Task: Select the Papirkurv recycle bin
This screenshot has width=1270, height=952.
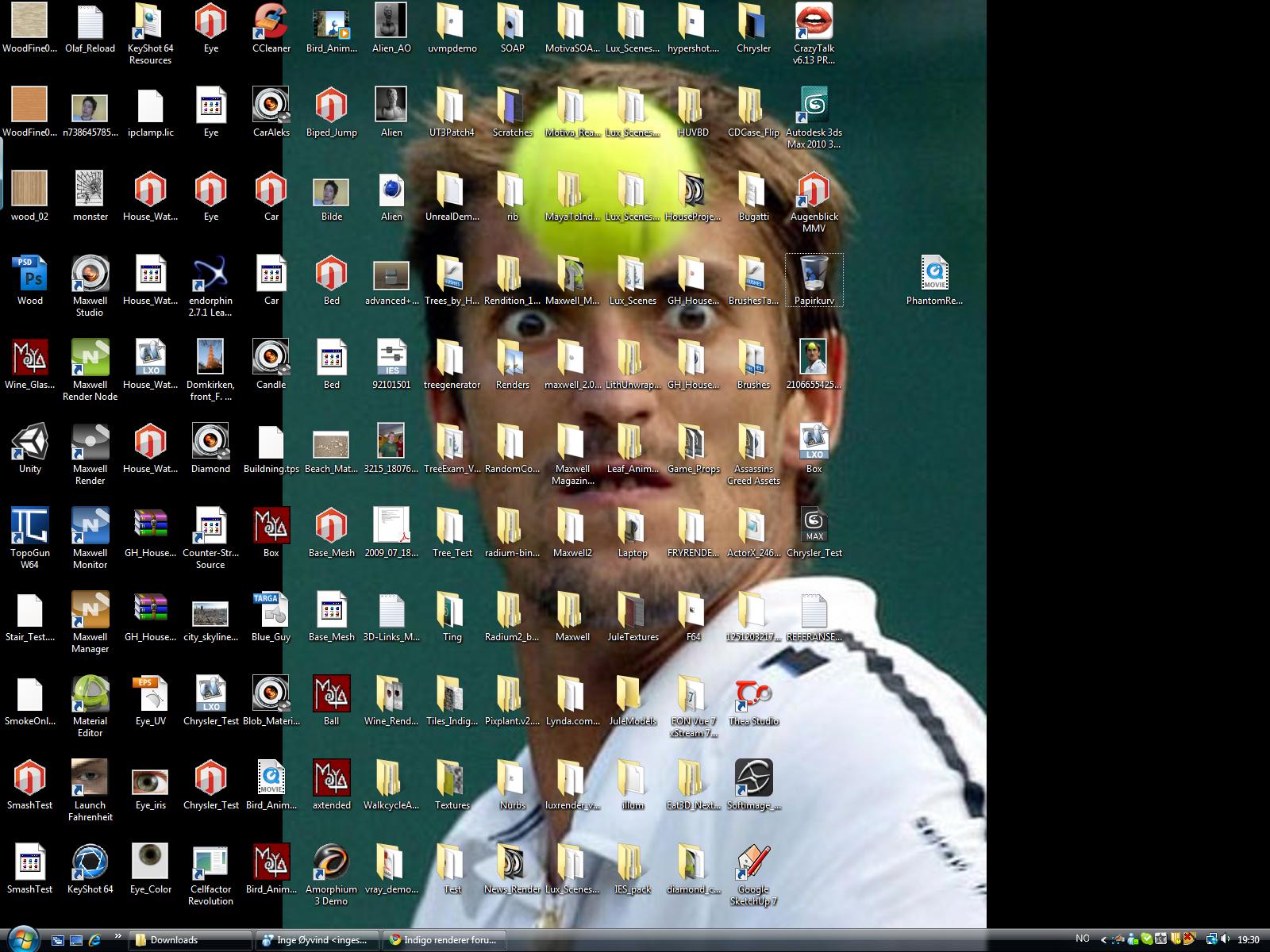Action: tap(814, 274)
